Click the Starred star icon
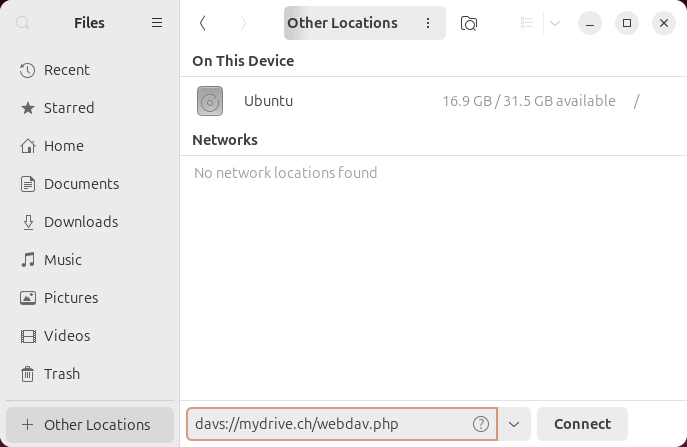Image resolution: width=687 pixels, height=447 pixels. [28, 108]
